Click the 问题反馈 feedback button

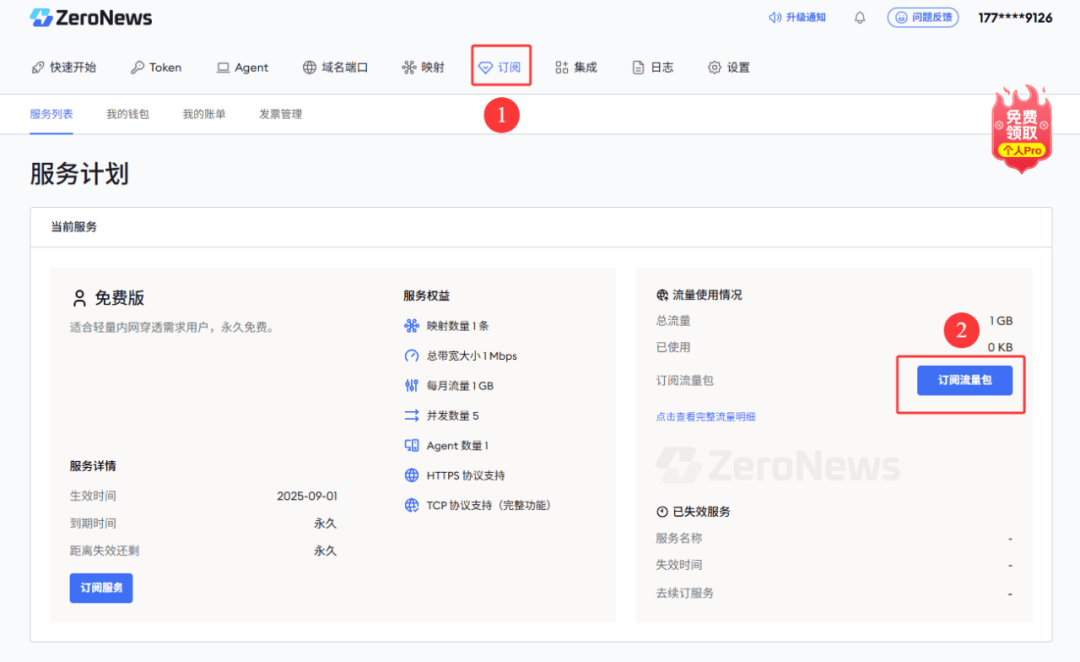coord(923,17)
